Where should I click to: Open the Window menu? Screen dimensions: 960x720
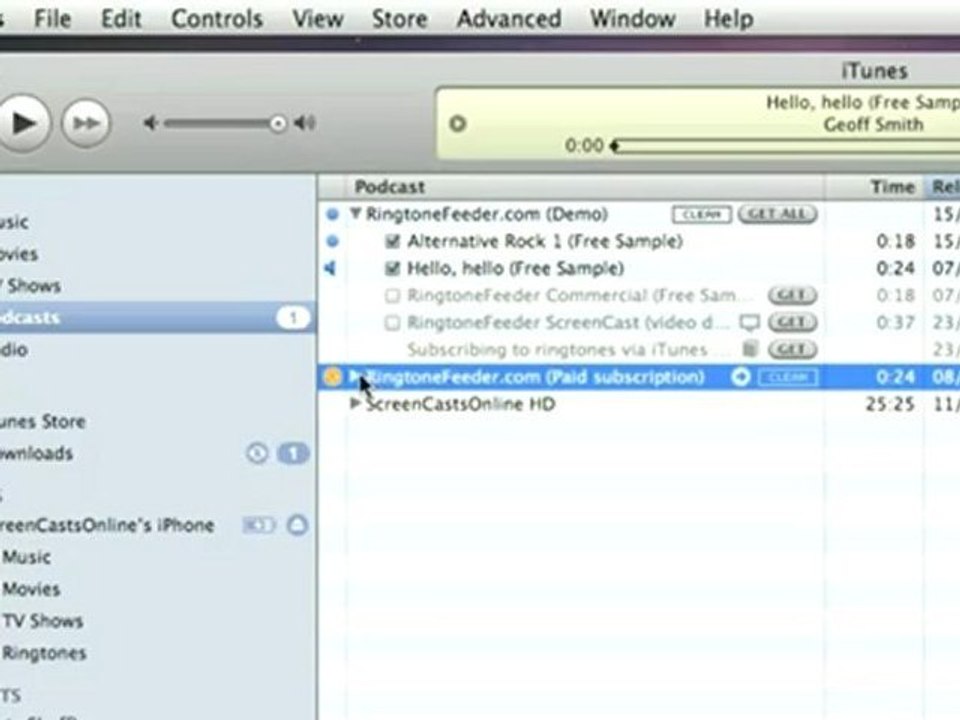pos(632,19)
